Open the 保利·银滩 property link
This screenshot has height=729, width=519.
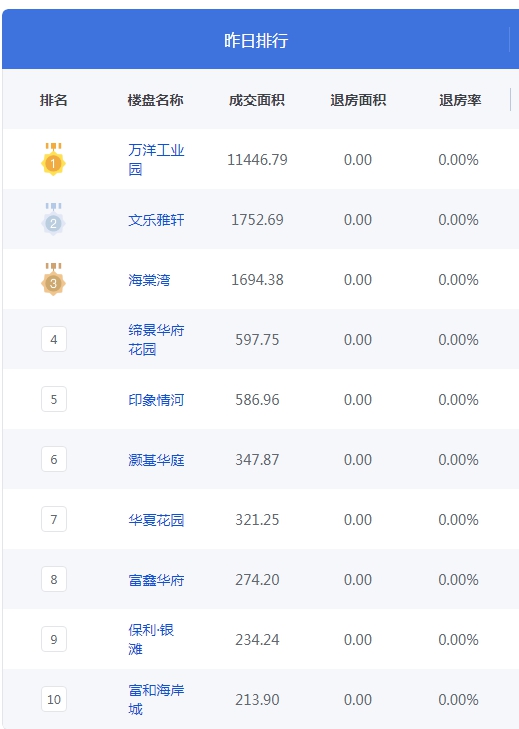151,639
